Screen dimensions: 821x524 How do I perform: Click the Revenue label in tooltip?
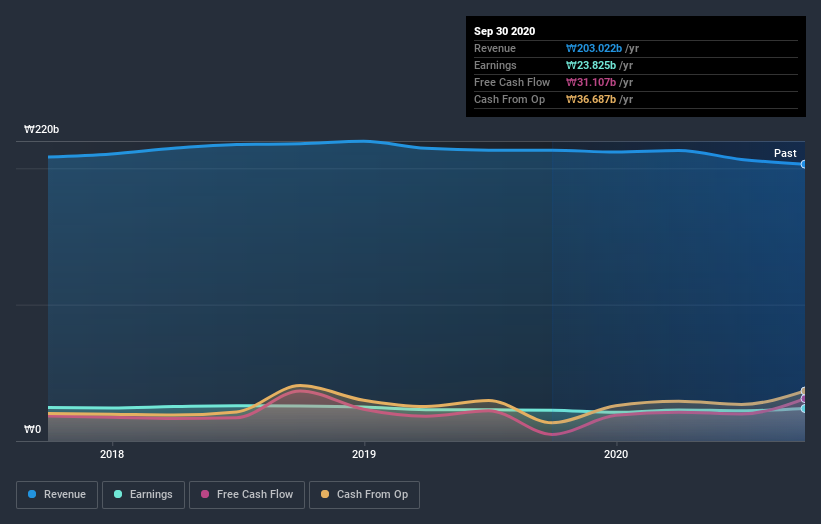pos(495,48)
